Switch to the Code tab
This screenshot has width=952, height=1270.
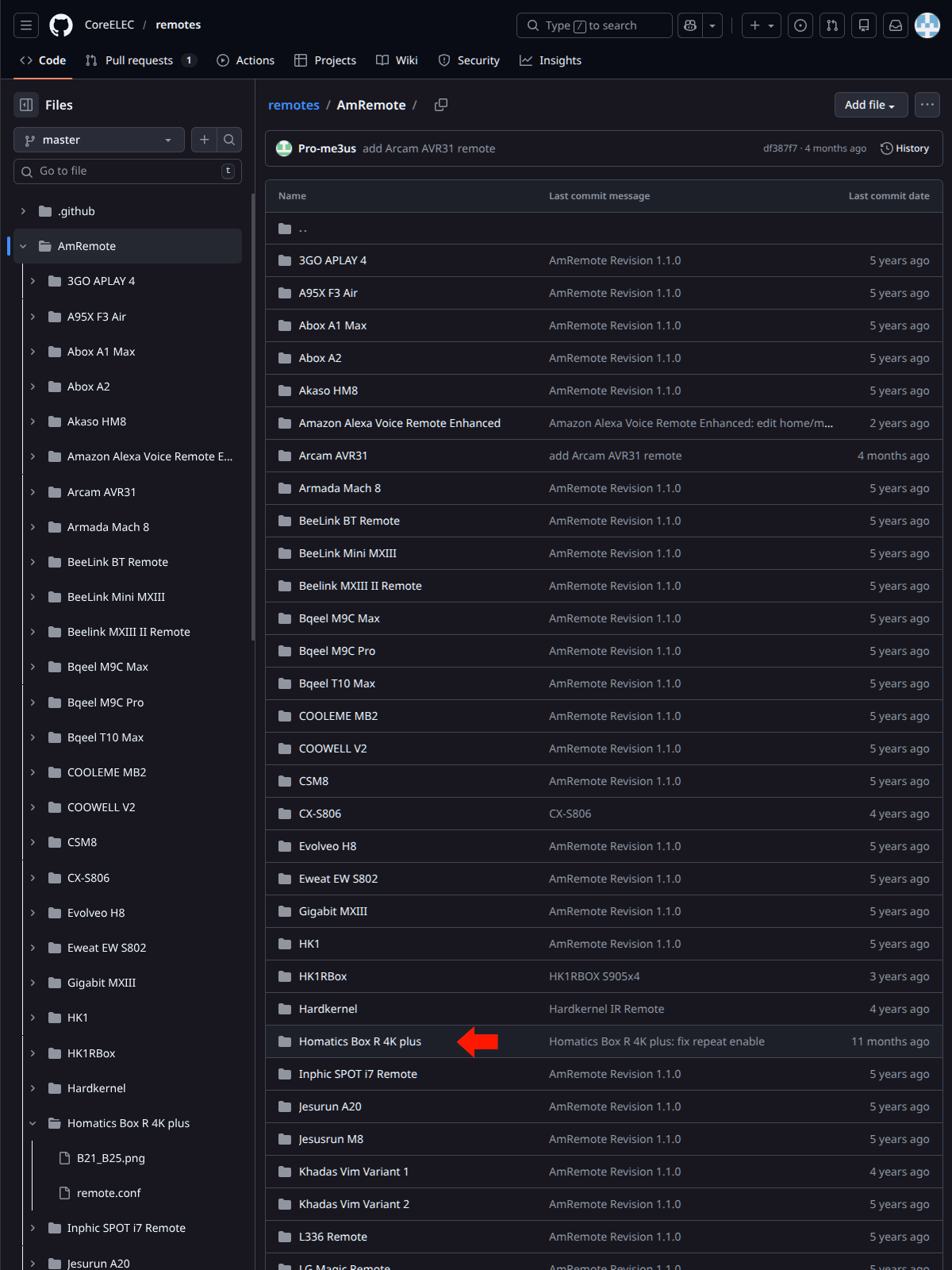tap(43, 60)
